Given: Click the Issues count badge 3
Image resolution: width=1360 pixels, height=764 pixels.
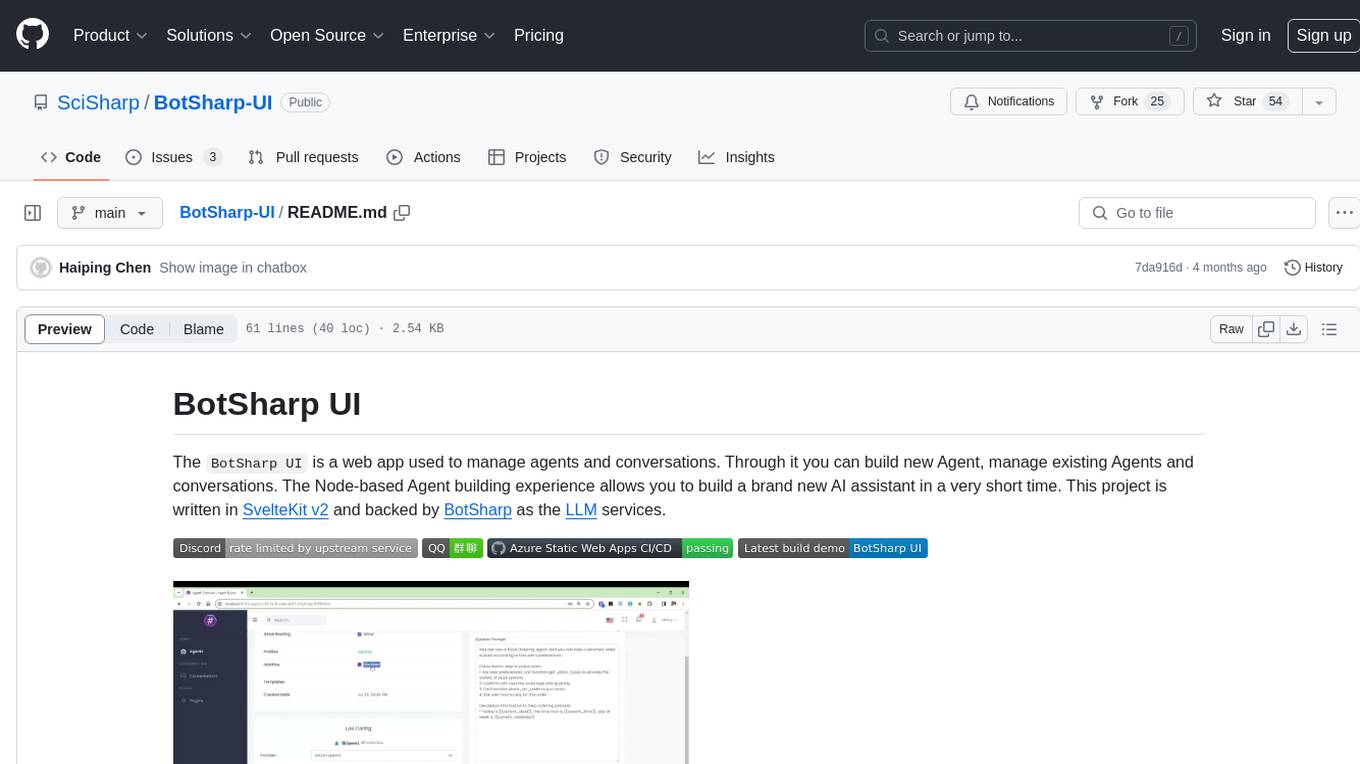Looking at the screenshot, I should click(x=212, y=157).
